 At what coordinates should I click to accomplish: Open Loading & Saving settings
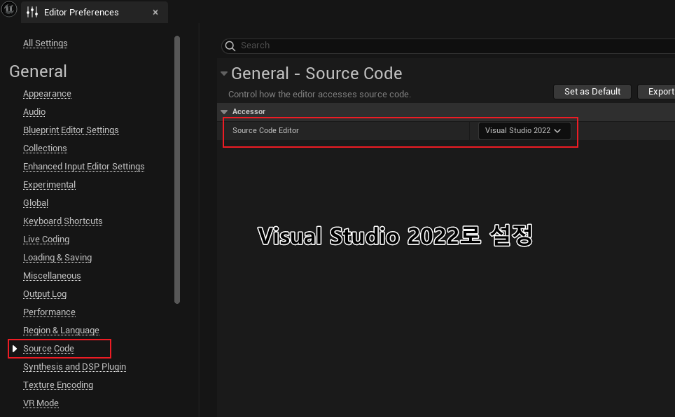[x=58, y=257]
